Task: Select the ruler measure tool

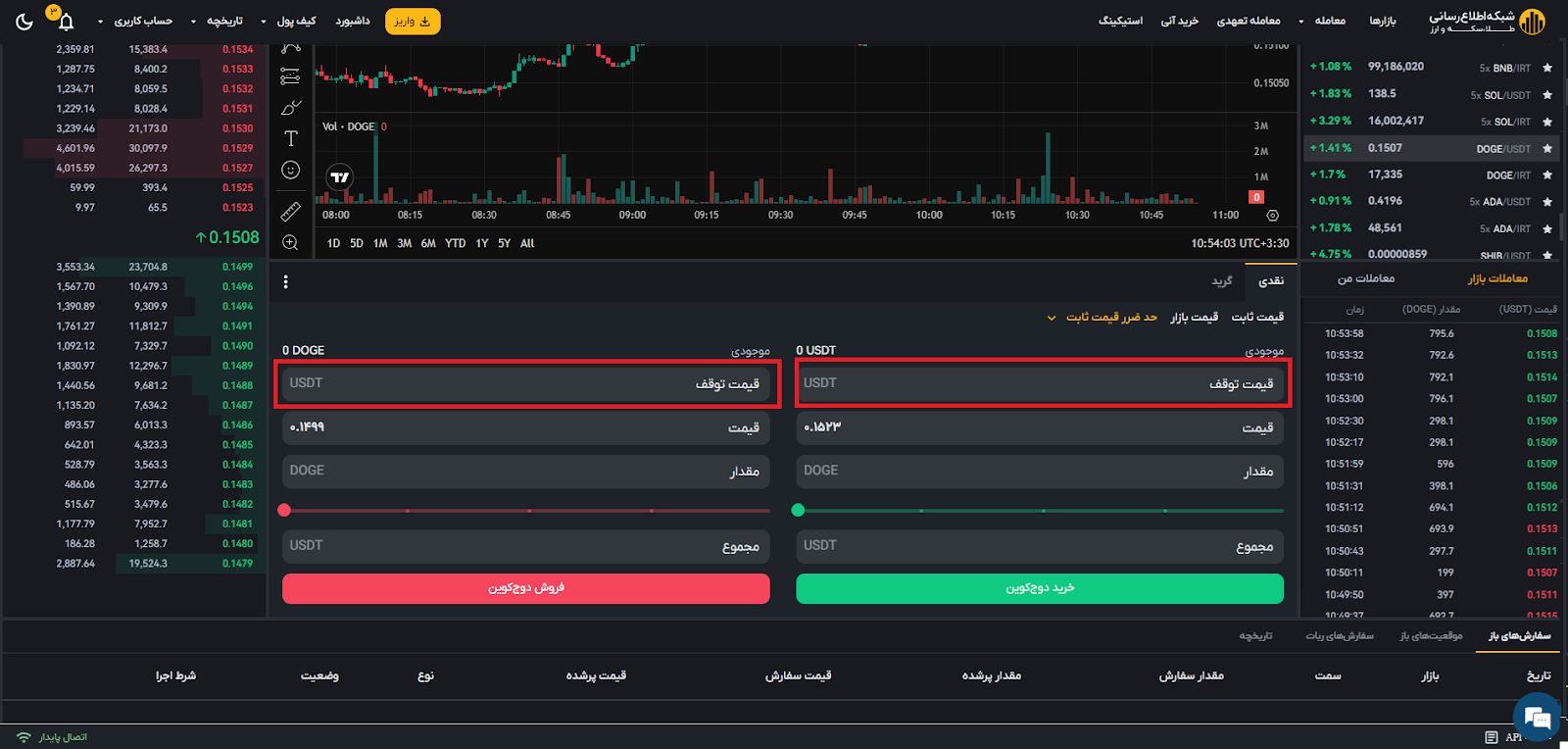Action: tap(291, 211)
